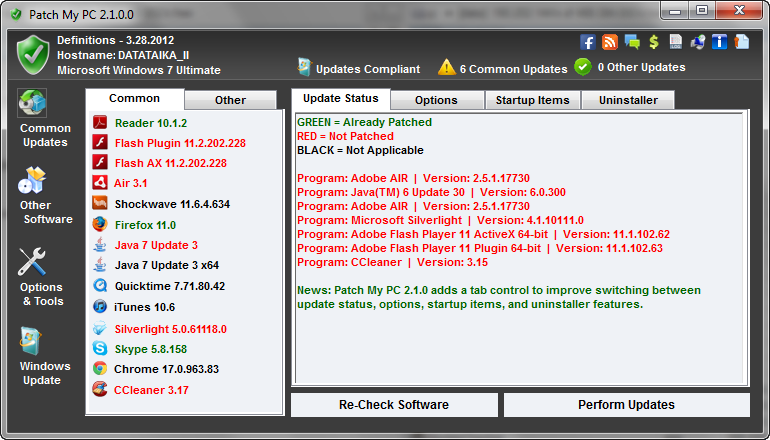Click the dollar sign donate icon
Image resolution: width=770 pixels, height=440 pixels.
(x=654, y=42)
